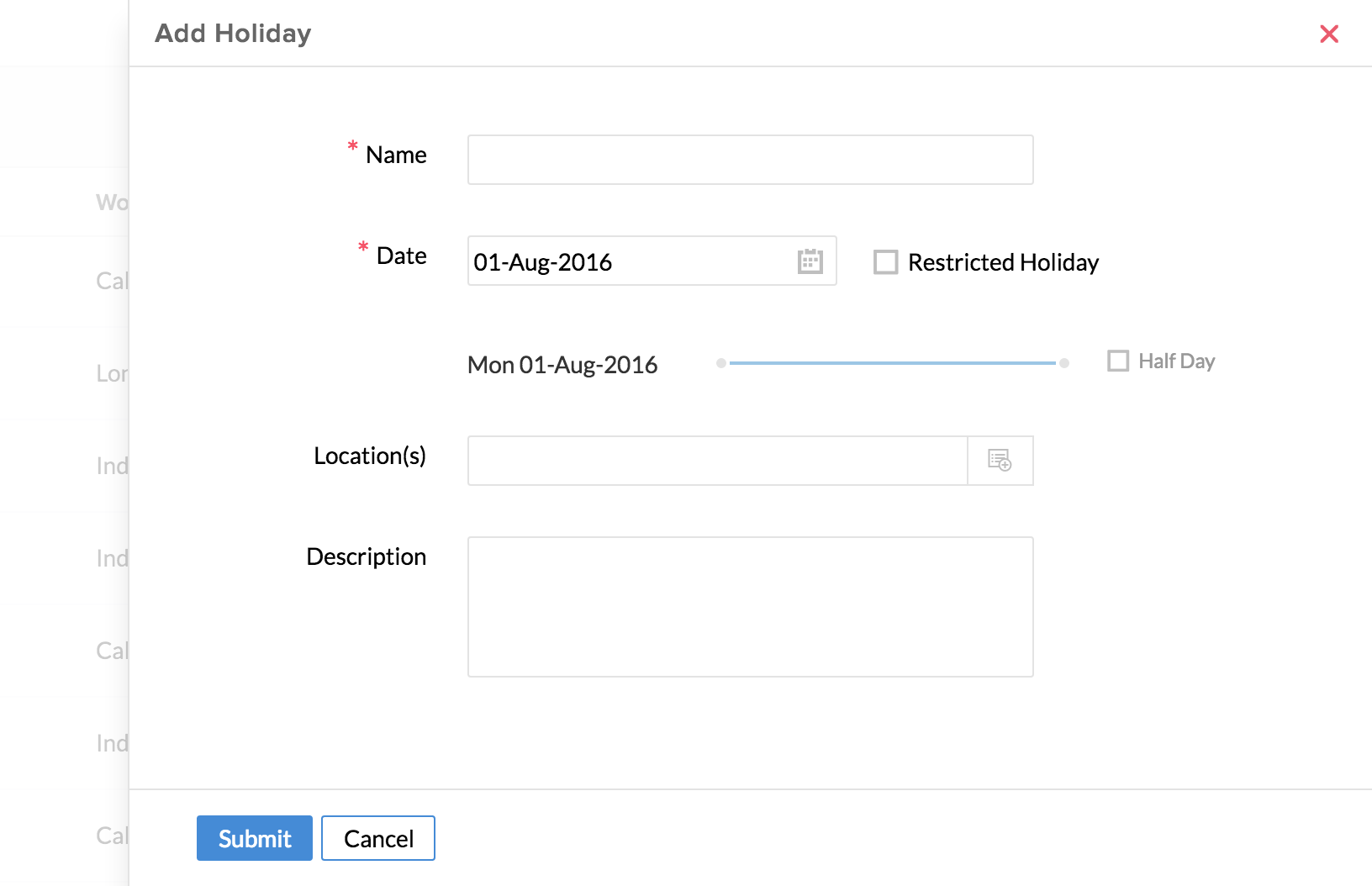Click the Date field showing 01-Aug-2016

pos(631,261)
